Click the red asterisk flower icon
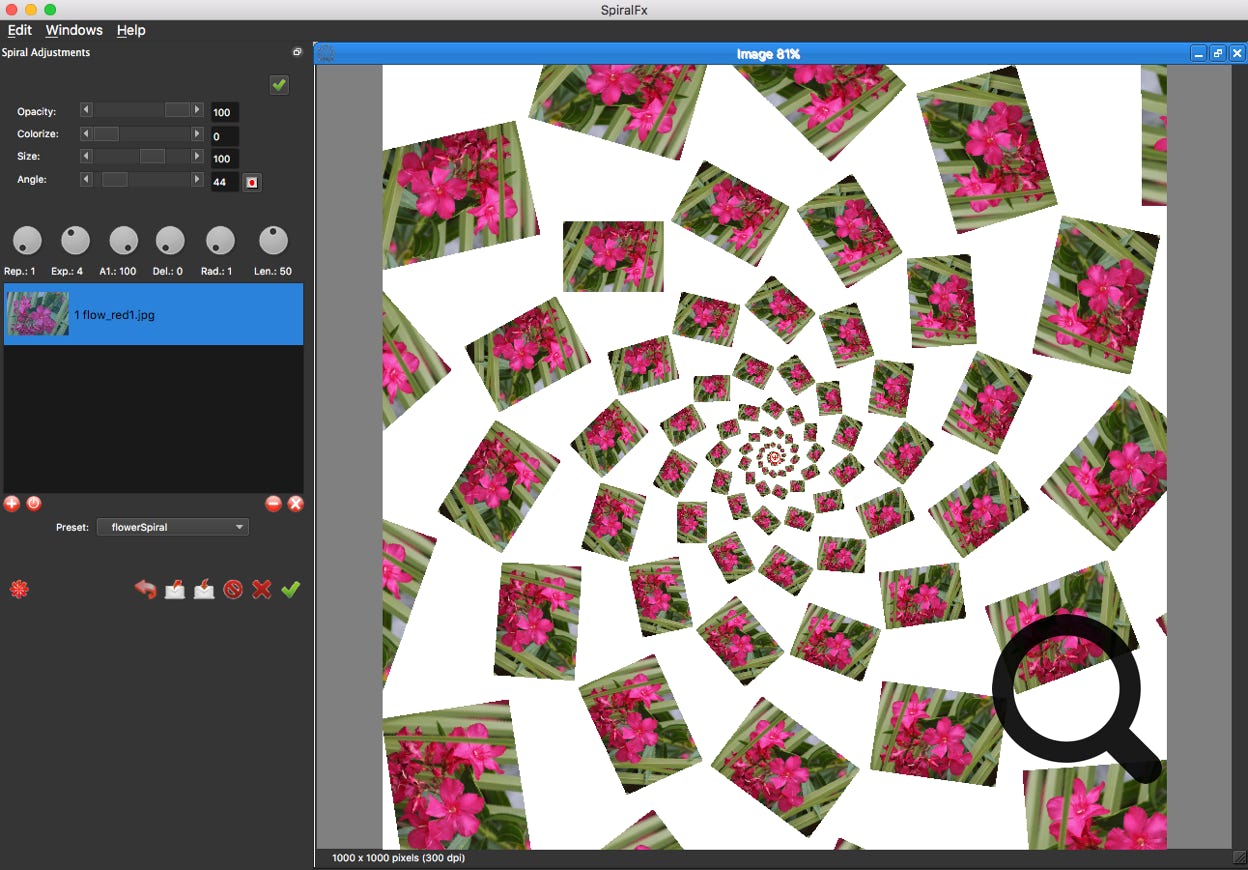 coord(19,590)
